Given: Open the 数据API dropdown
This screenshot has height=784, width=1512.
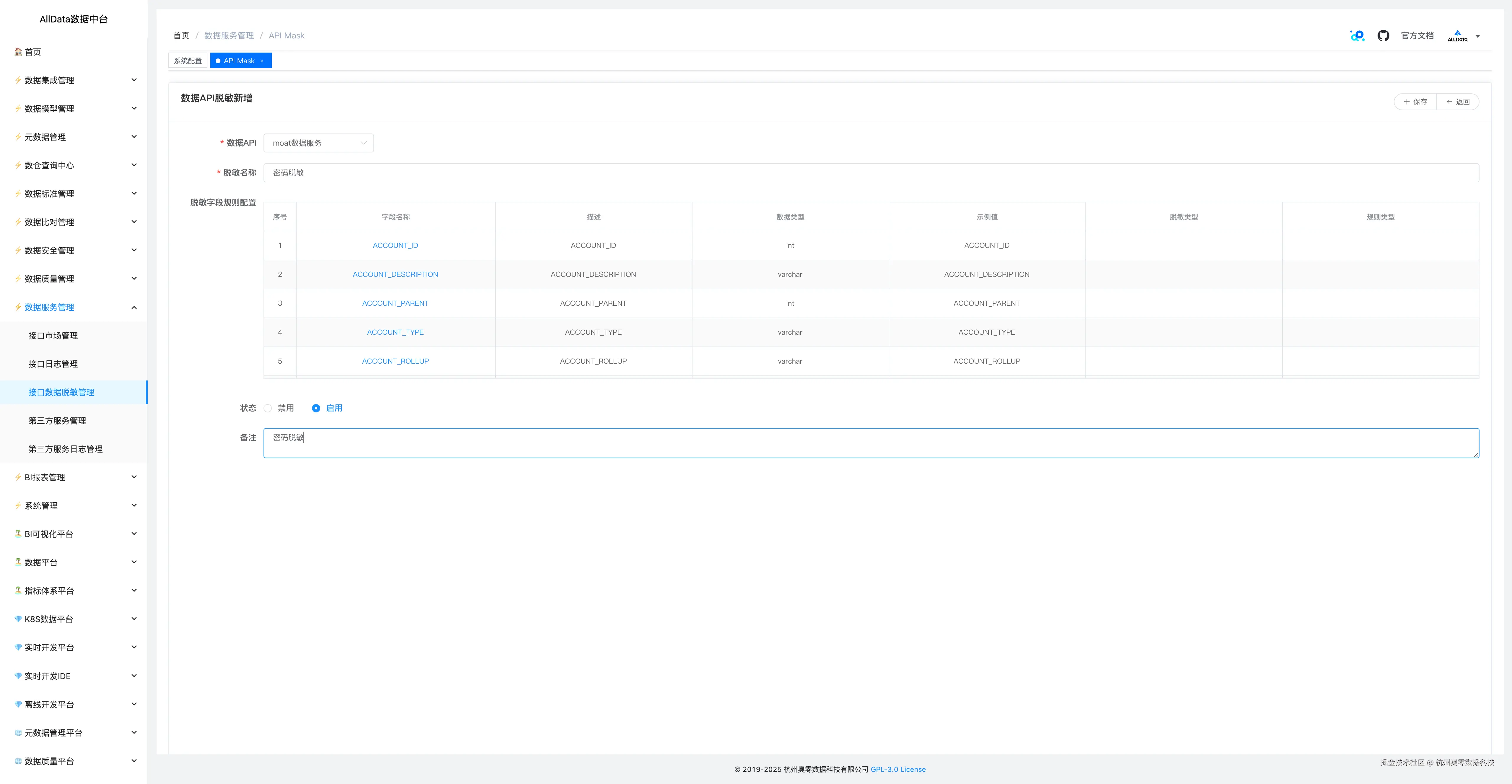Looking at the screenshot, I should click(318, 143).
